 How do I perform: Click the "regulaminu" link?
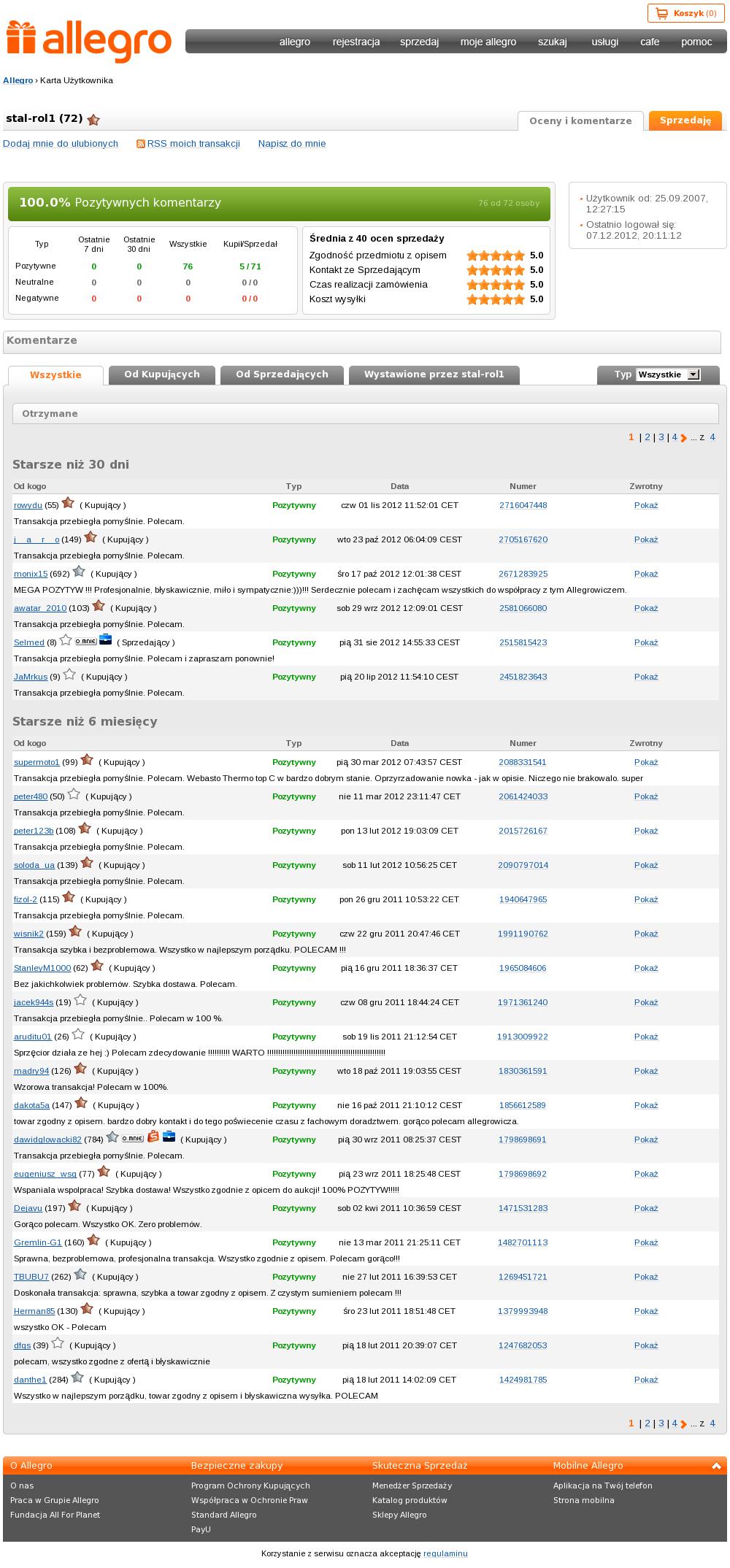click(x=445, y=1553)
